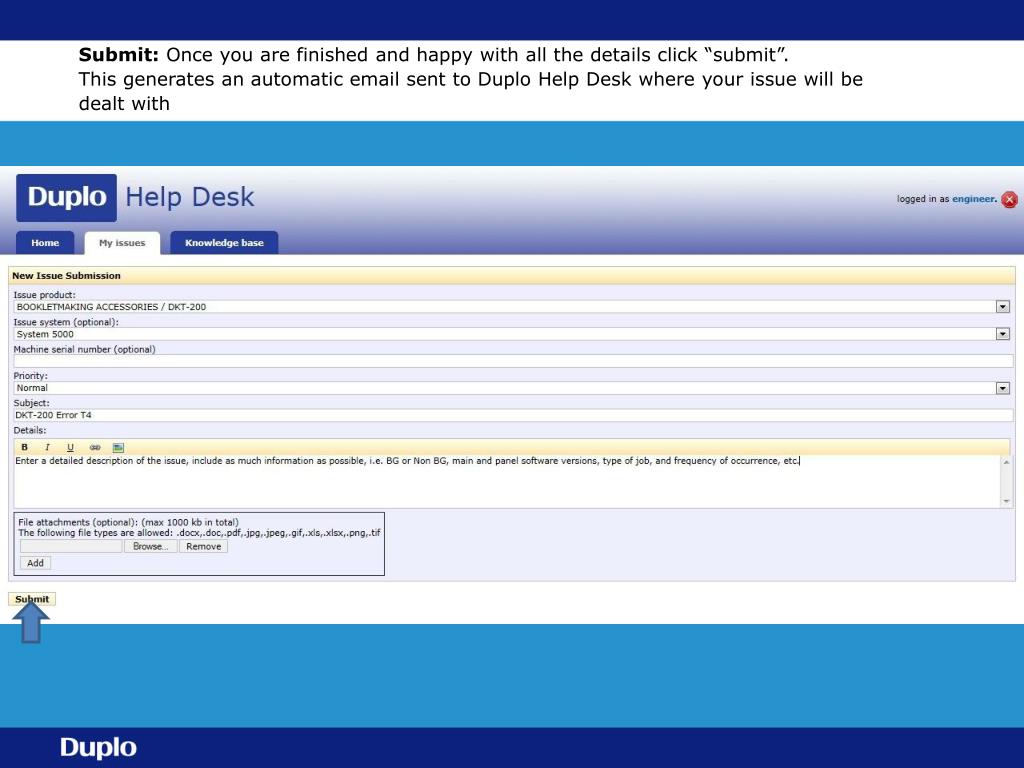Click the Details scrollbar down arrow

pos(1006,501)
